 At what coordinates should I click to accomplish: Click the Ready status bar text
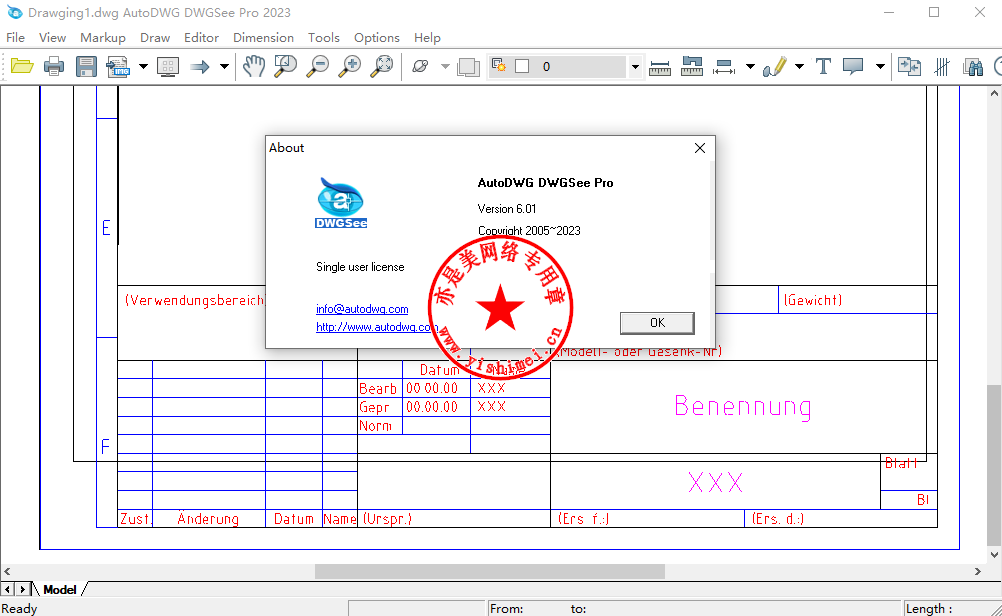click(20, 609)
